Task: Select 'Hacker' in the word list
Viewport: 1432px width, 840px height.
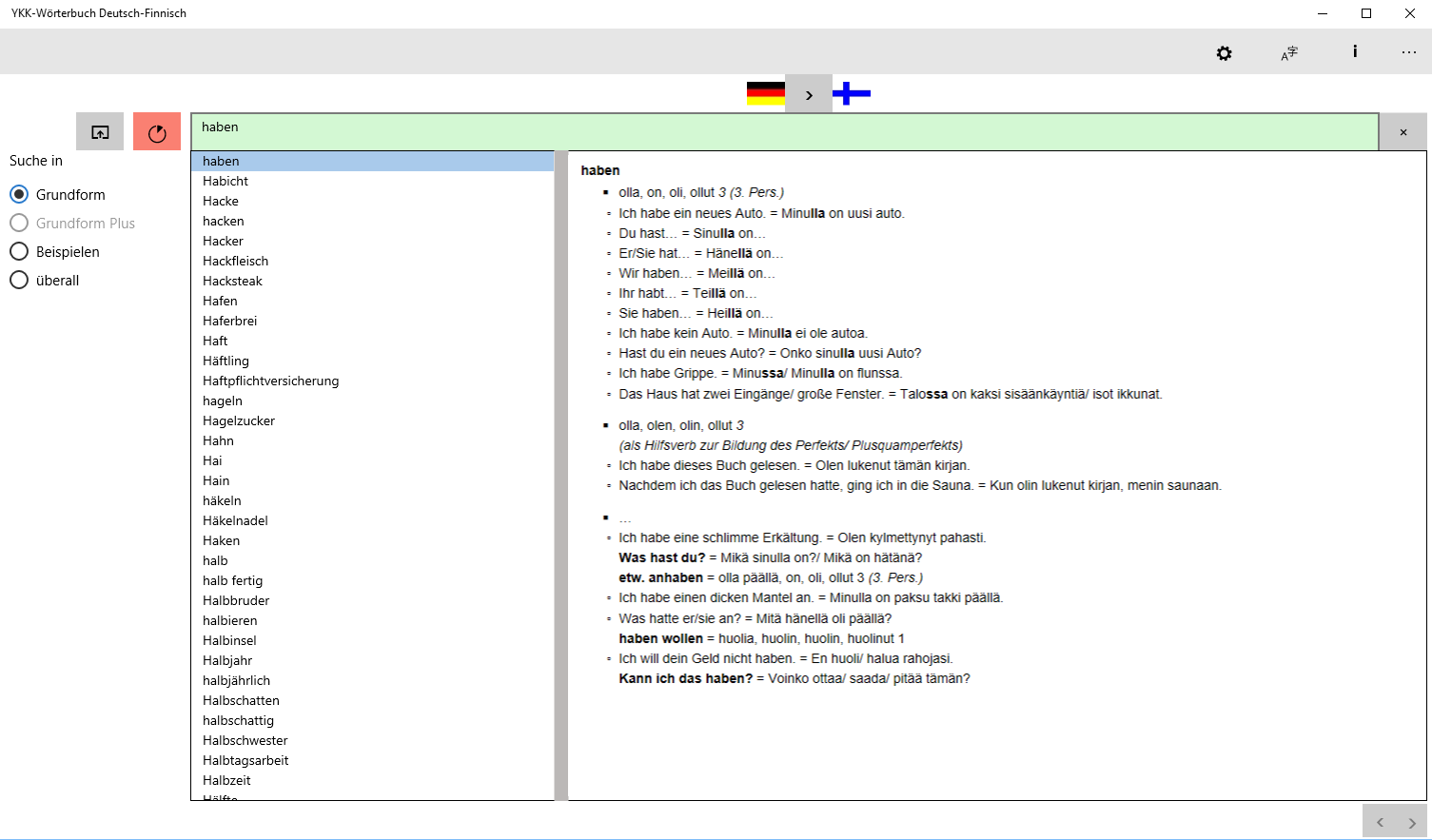Action: click(372, 241)
